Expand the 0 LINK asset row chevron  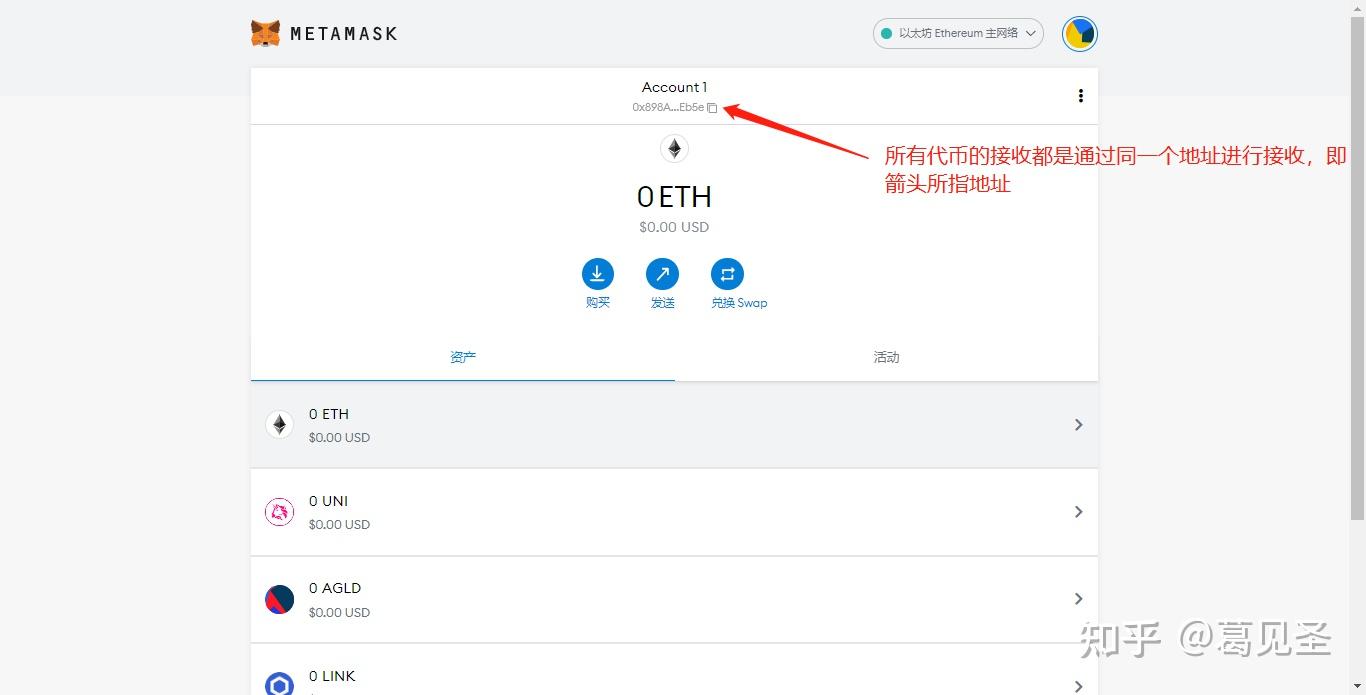(x=1078, y=686)
